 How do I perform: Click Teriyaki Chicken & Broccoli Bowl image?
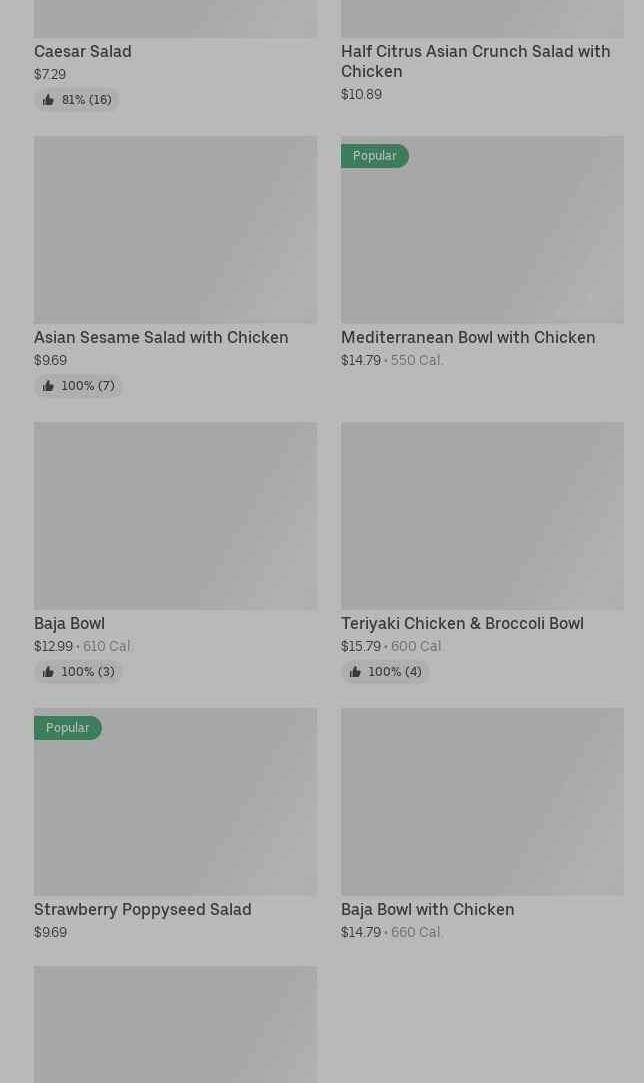pyautogui.click(x=482, y=515)
